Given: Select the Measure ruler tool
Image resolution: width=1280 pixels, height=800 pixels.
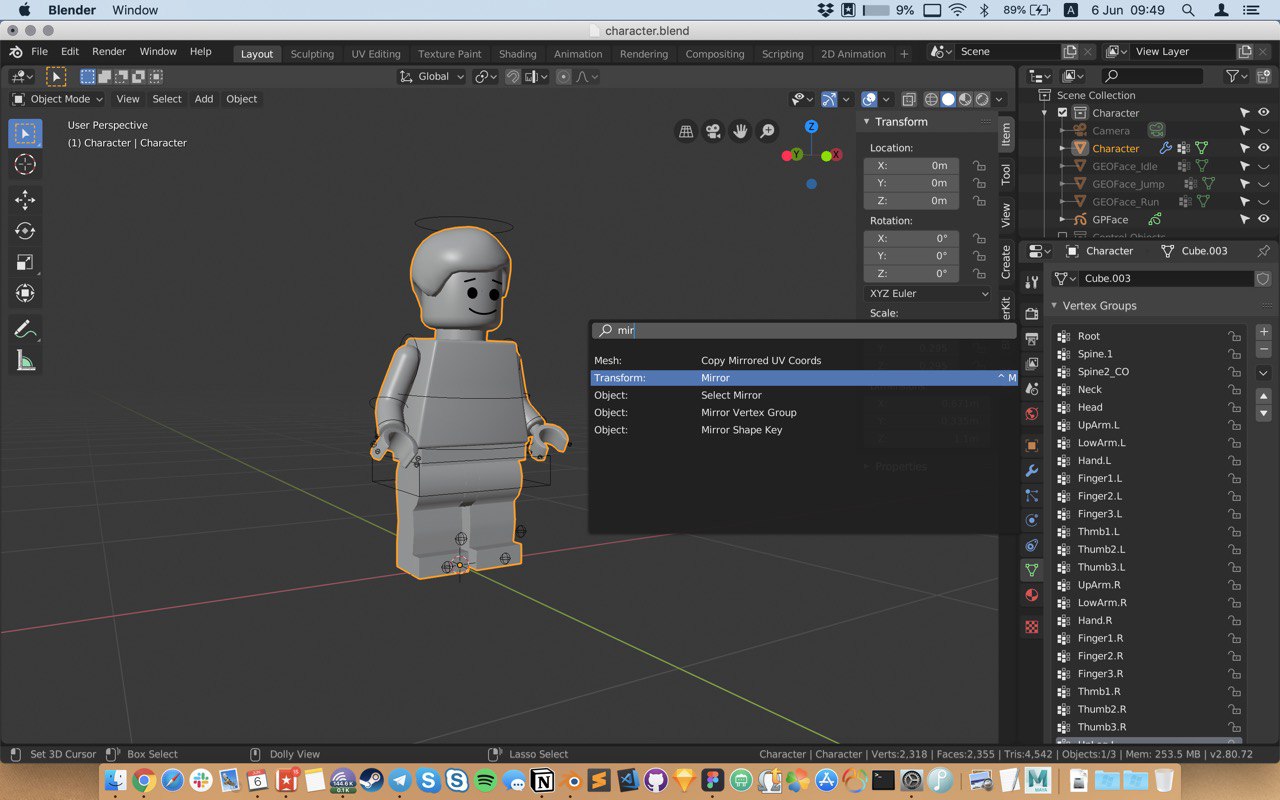Looking at the screenshot, I should (26, 361).
